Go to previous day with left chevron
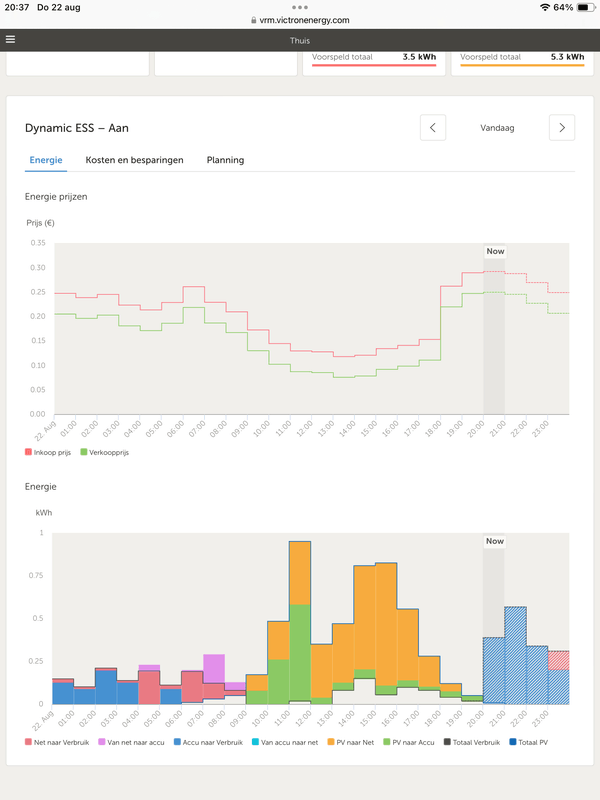 [433, 128]
